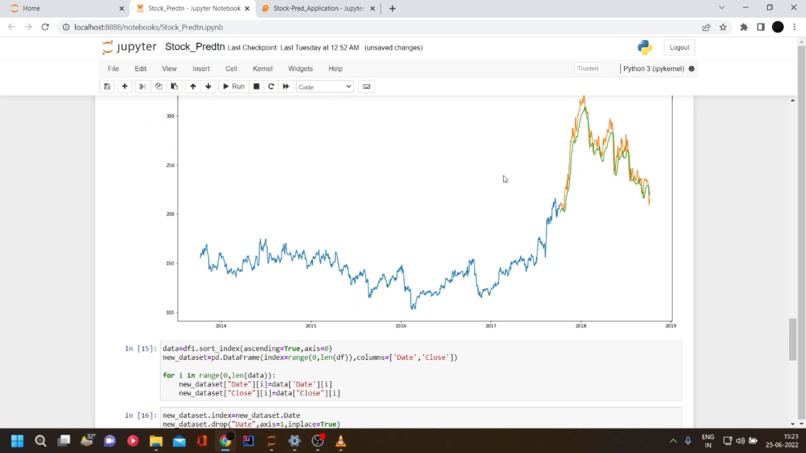Insert cell below with plus icon
The width and height of the screenshot is (806, 453).
tap(124, 86)
